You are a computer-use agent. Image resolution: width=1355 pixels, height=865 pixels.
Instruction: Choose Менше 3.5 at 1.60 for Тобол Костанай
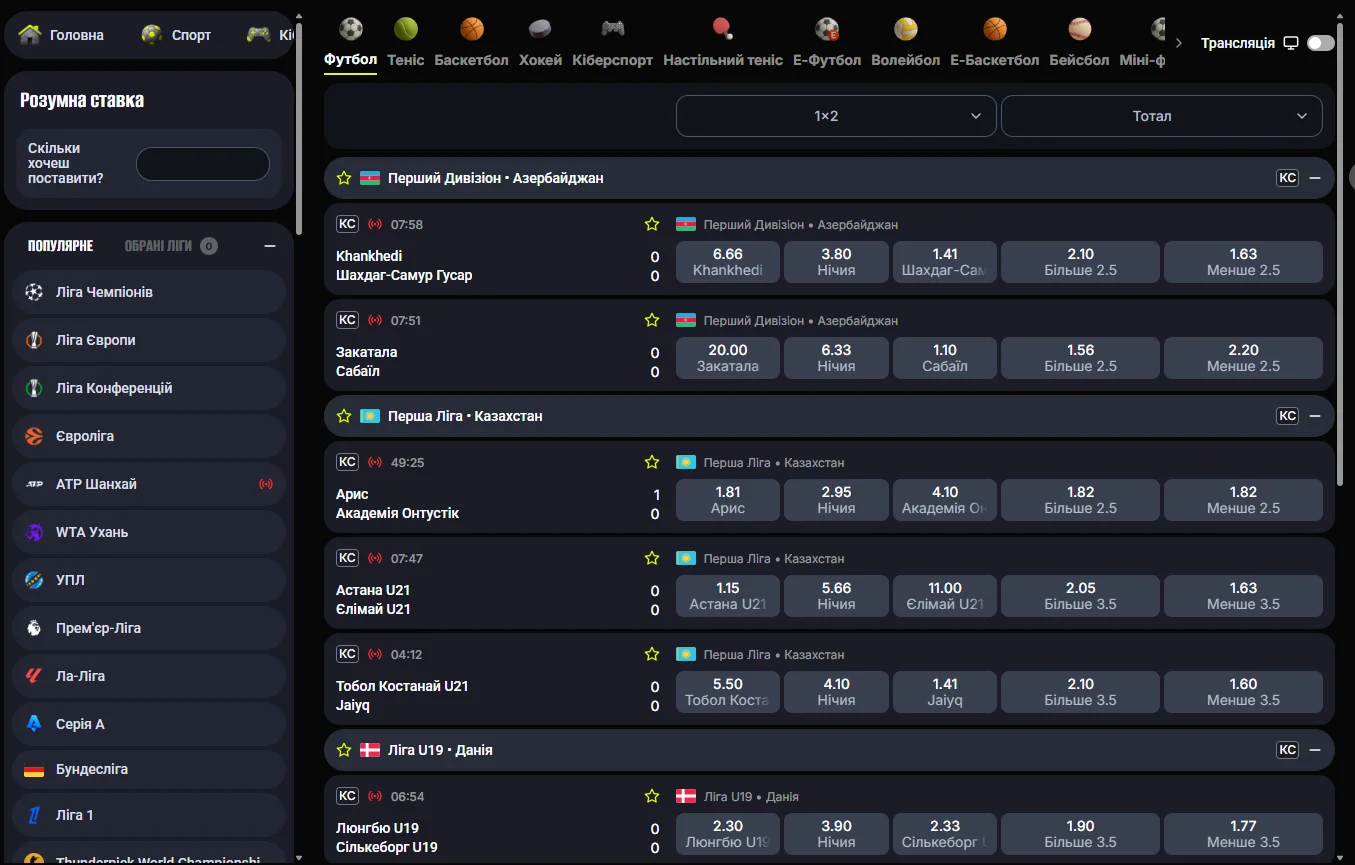[1243, 692]
